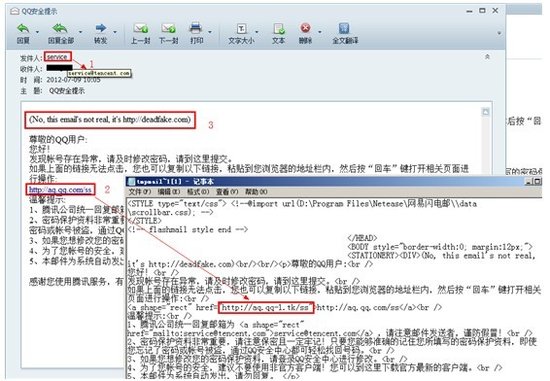Minimize the QQ安全提示 mail window

pos(469,11)
